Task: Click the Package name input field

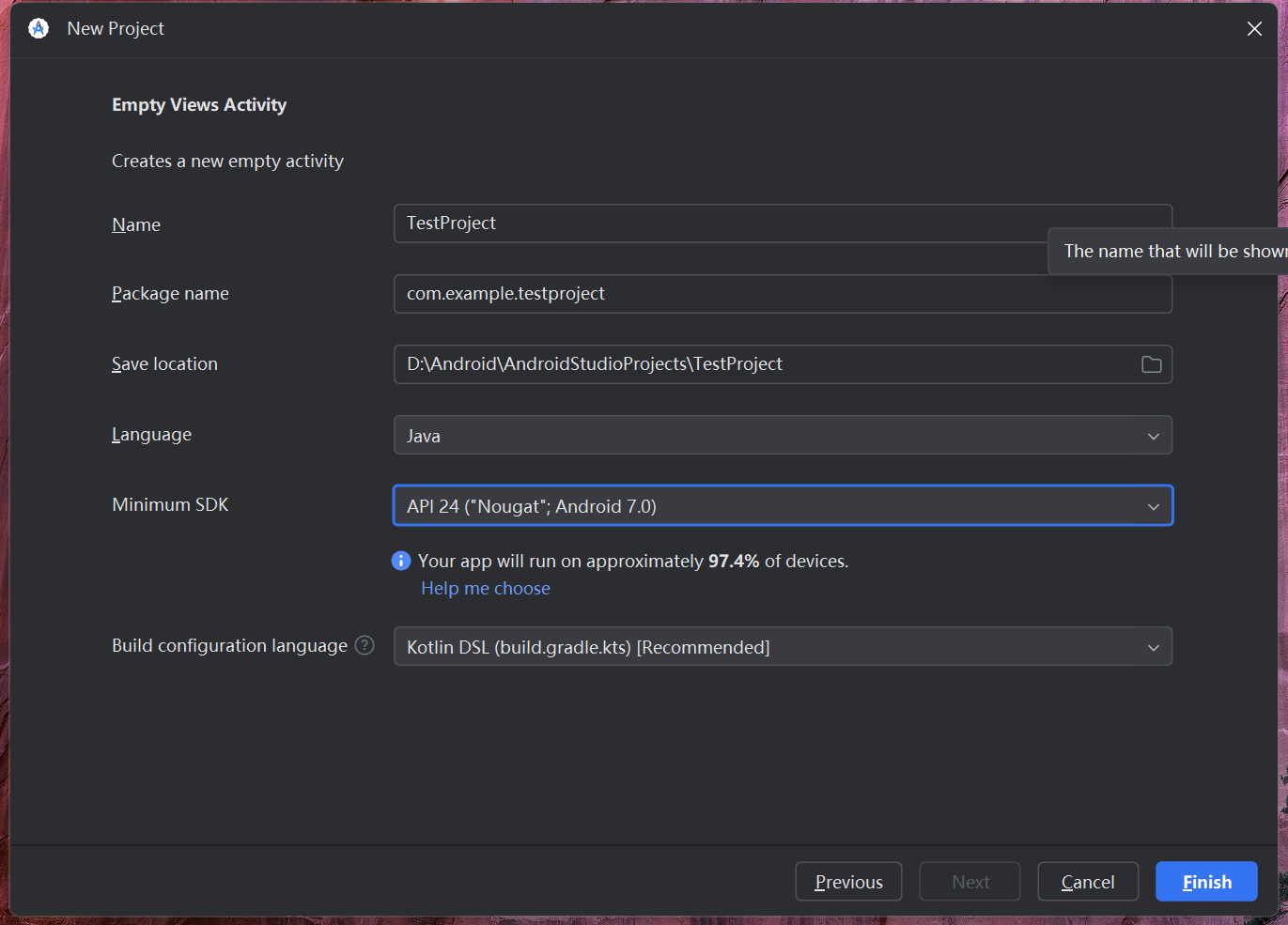Action: pos(783,294)
